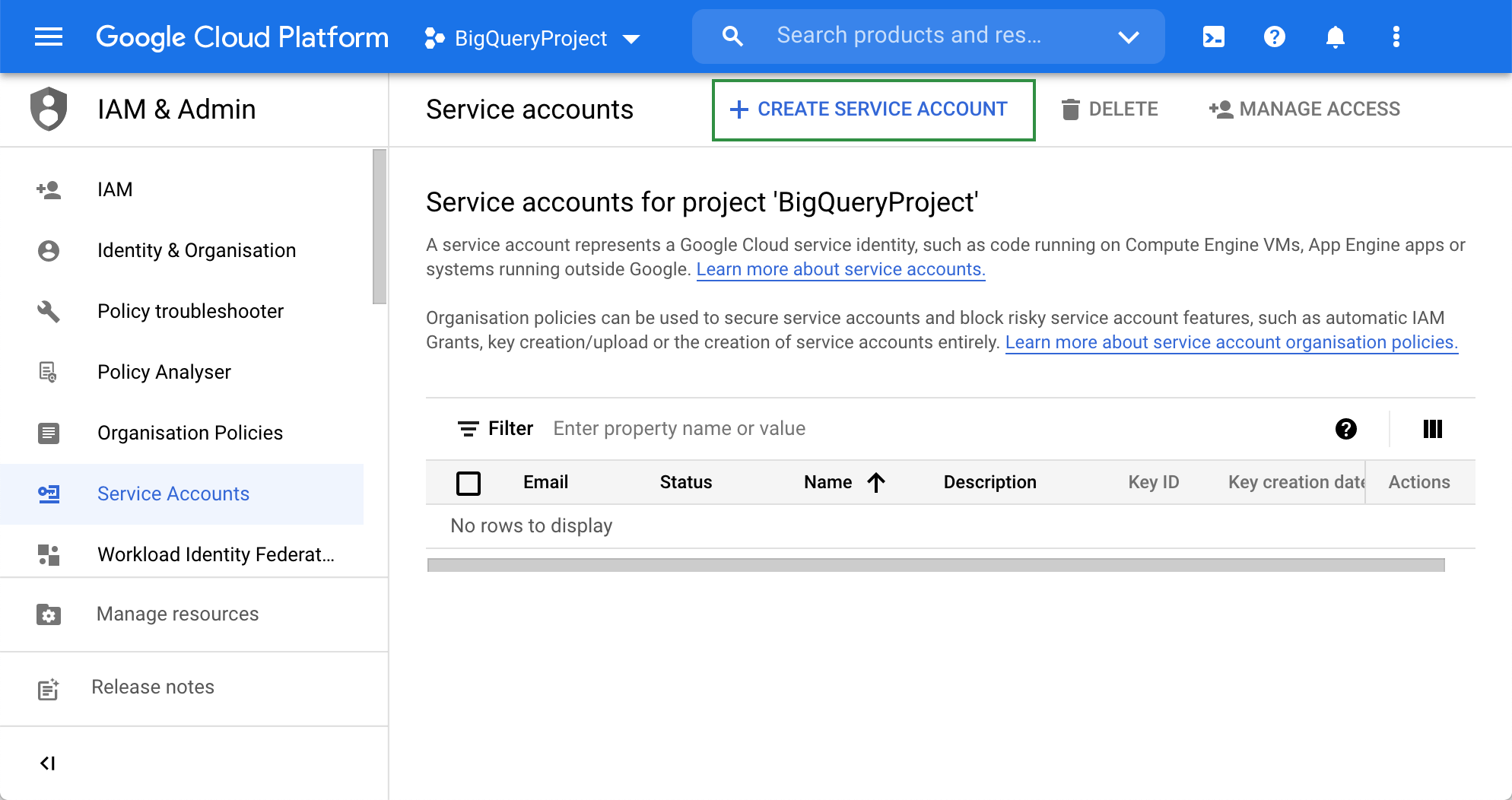This screenshot has height=800, width=1512.
Task: Toggle sort order on the Name column
Action: point(877,482)
